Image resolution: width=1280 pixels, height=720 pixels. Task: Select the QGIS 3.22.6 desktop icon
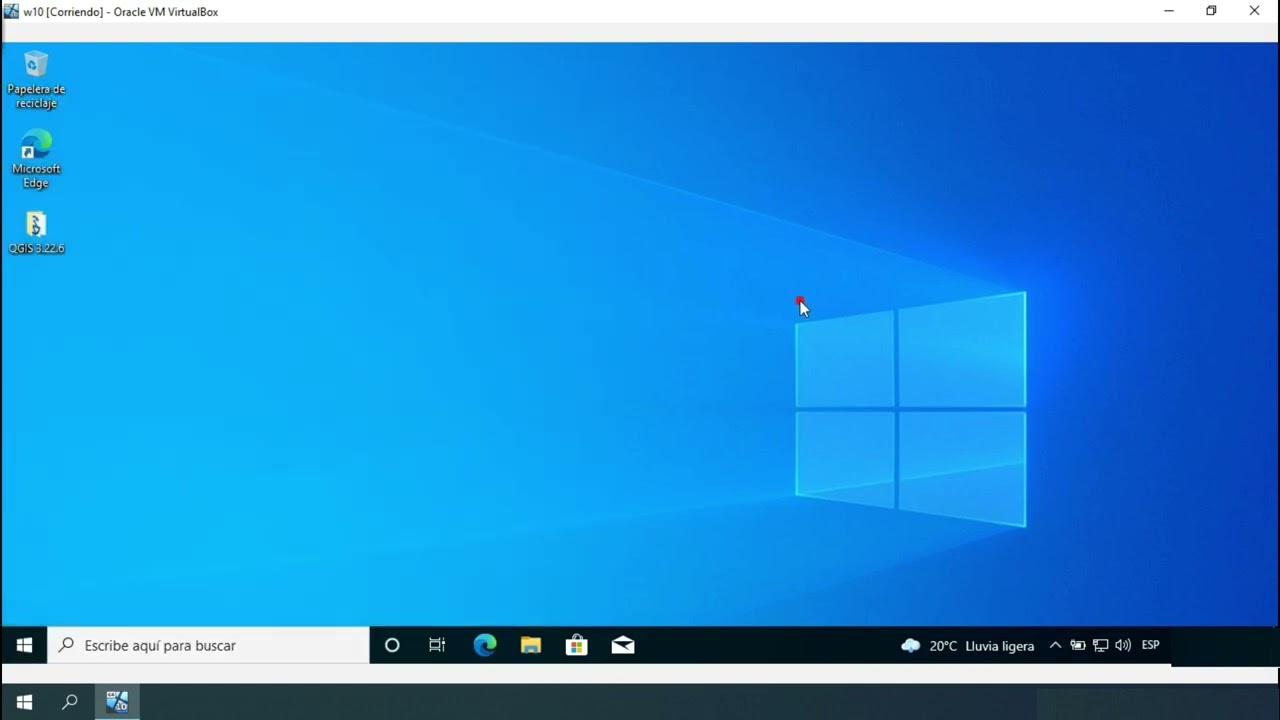point(36,232)
